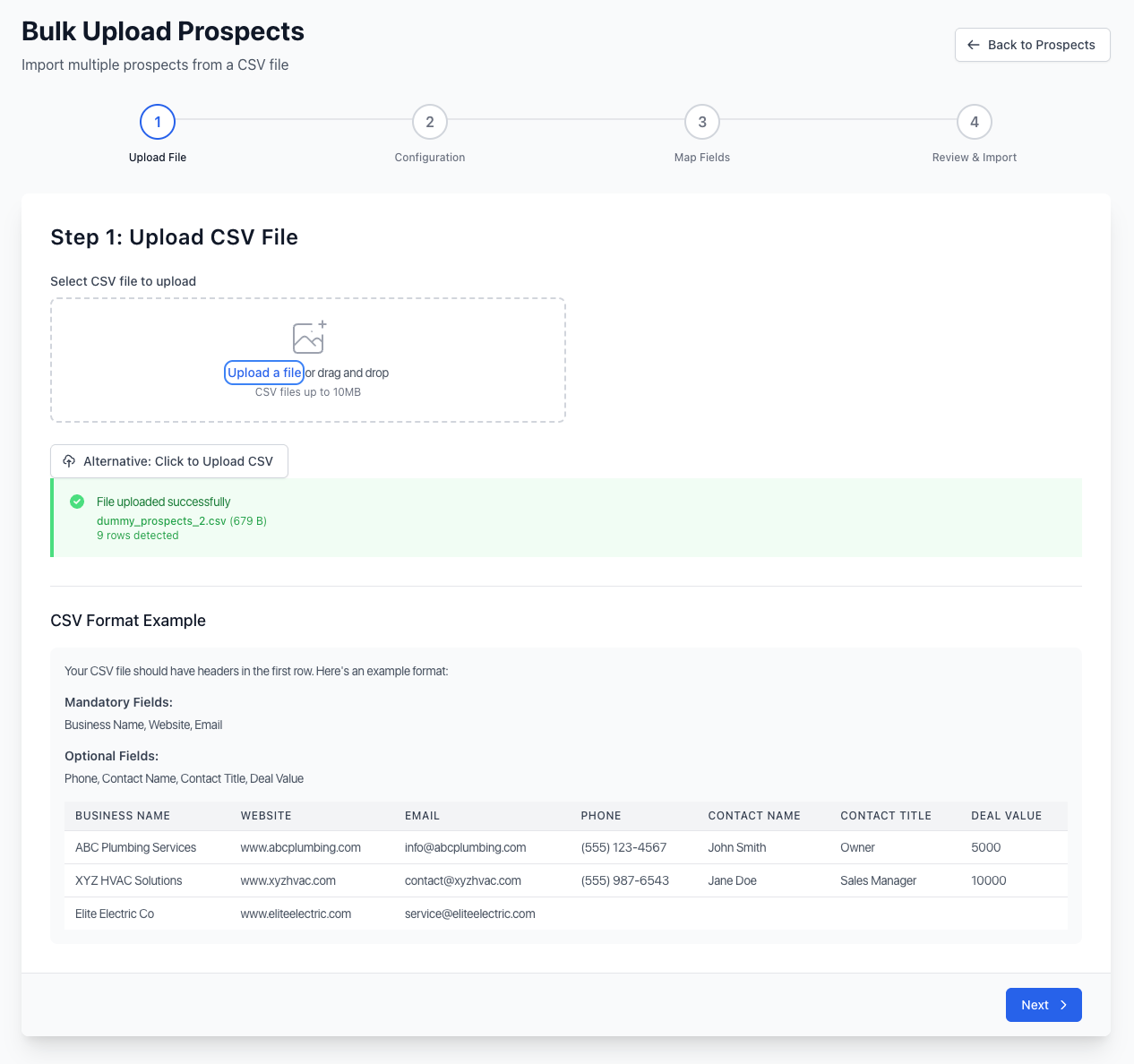Click the contact@xyzhvac.com email cell
The height and width of the screenshot is (1064, 1134).
click(462, 880)
